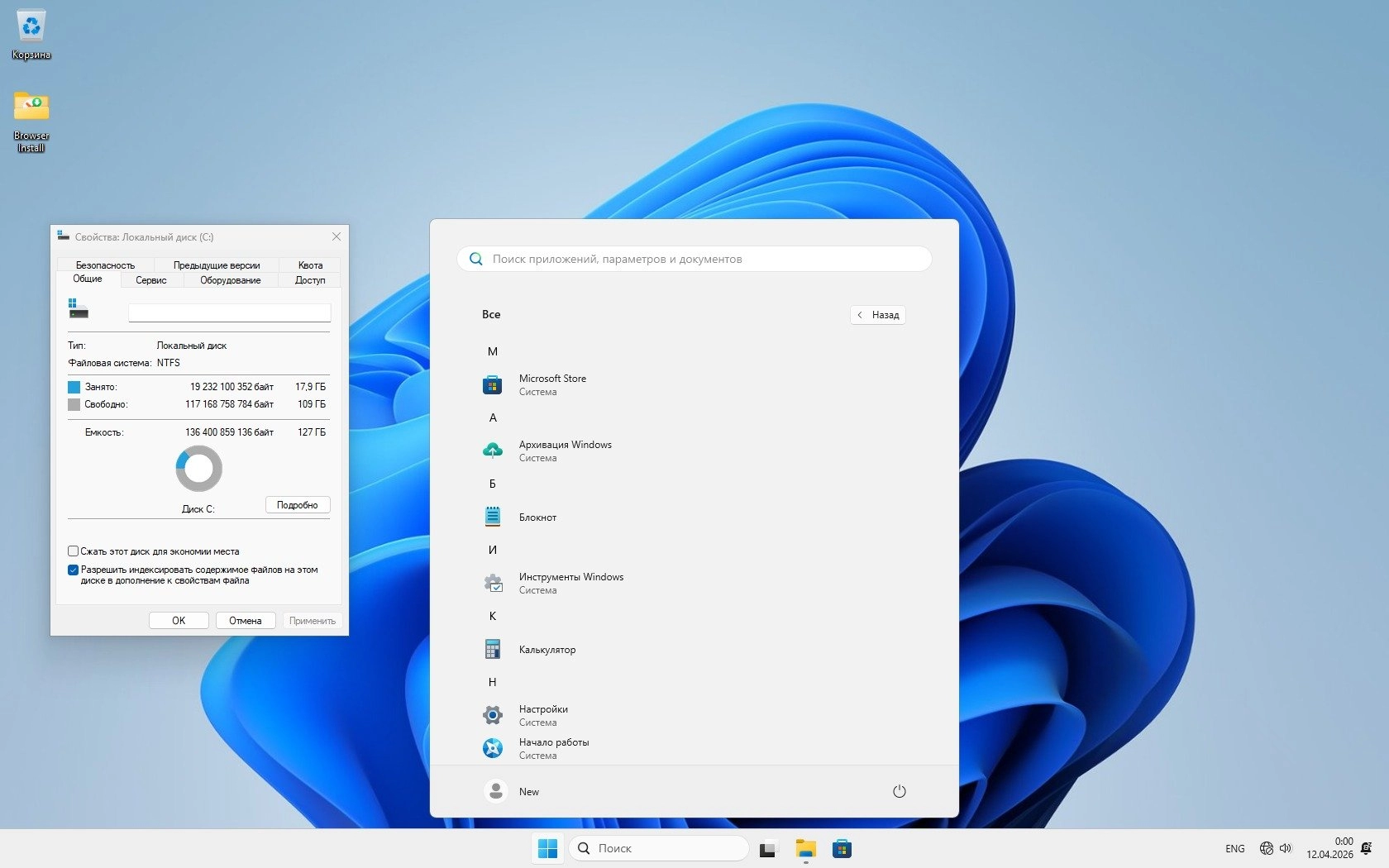Launch Калькулятор app

point(547,649)
